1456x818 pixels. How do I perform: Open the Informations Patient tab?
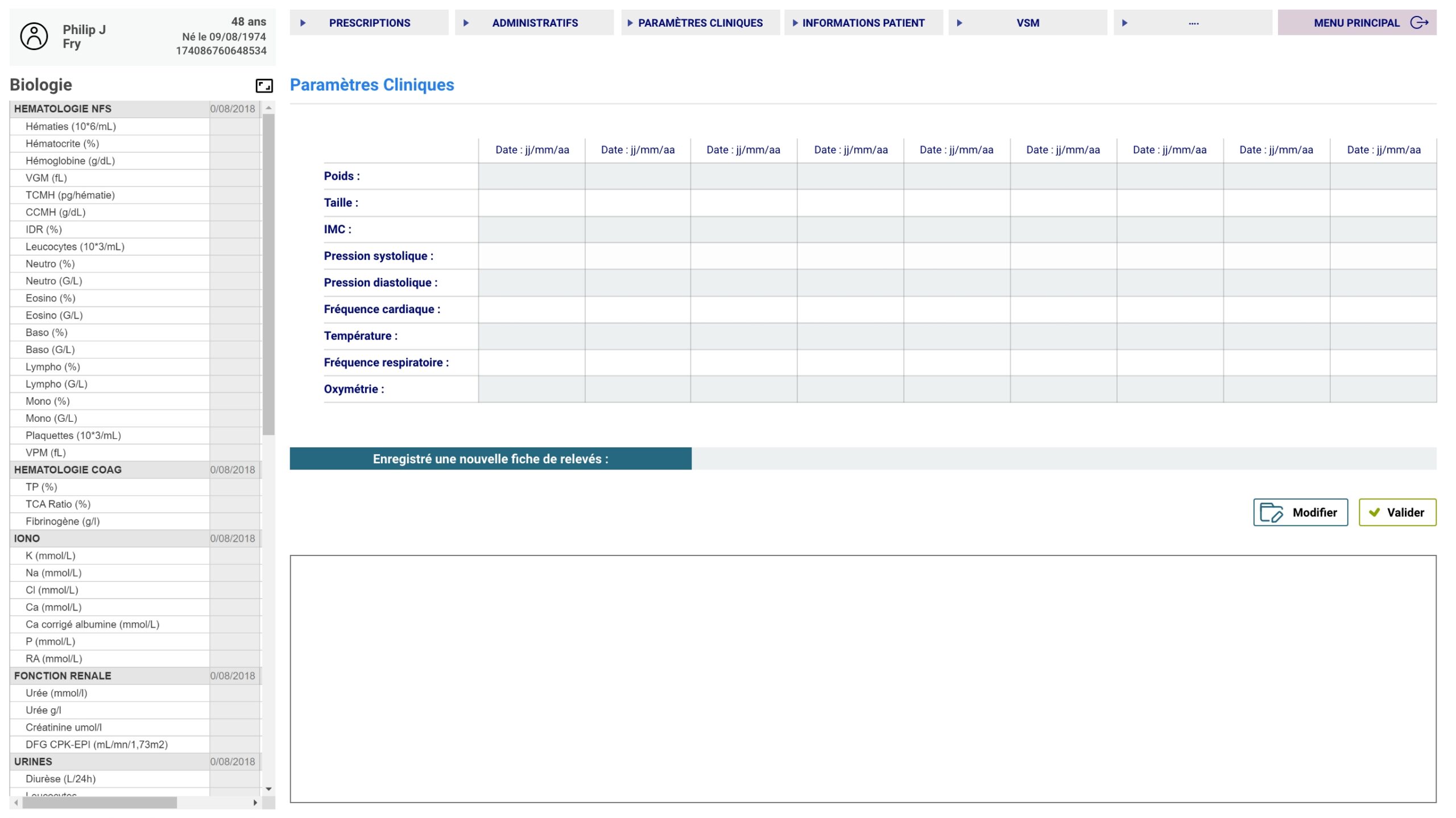(x=863, y=23)
